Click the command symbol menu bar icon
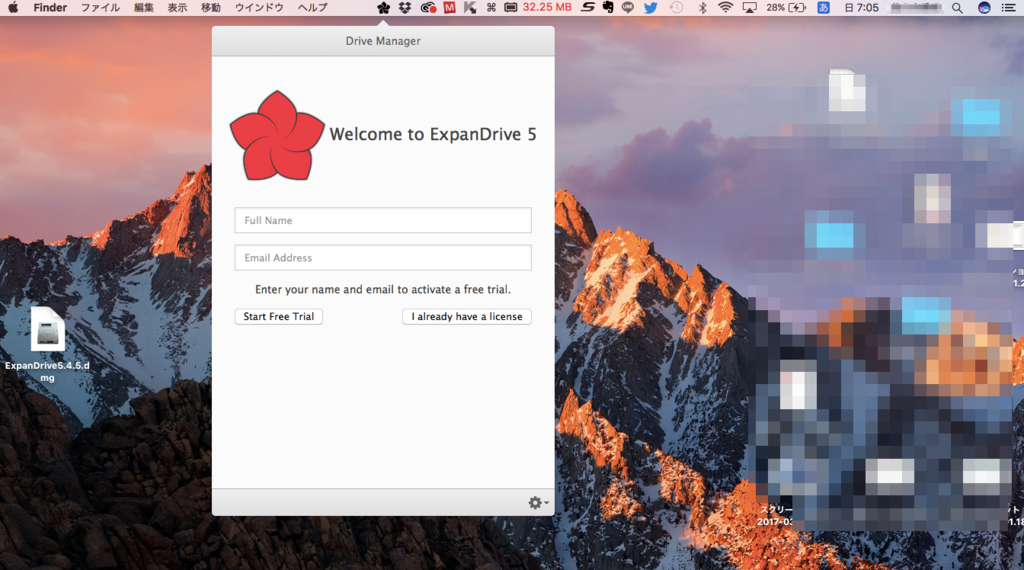The image size is (1024, 570). tap(491, 8)
